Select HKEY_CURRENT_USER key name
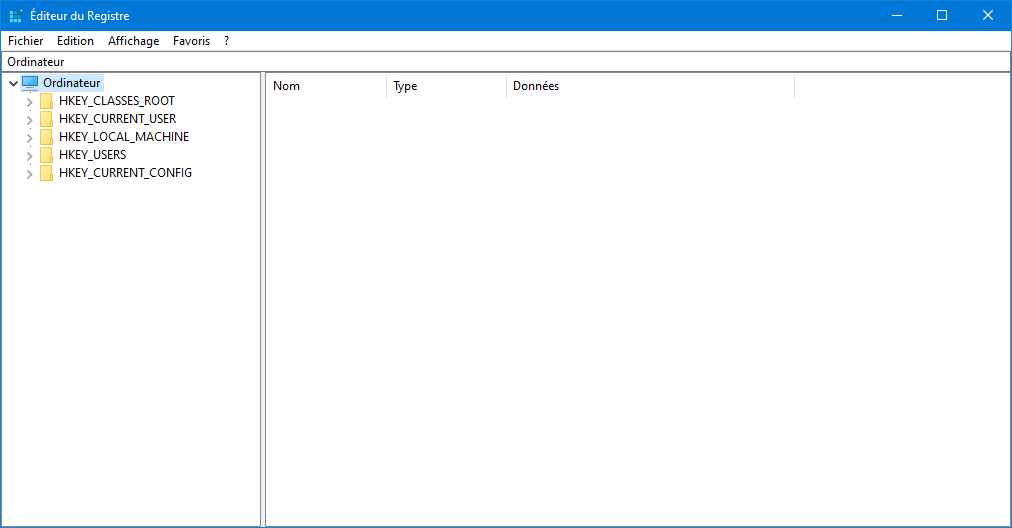1012x528 pixels. (x=117, y=119)
